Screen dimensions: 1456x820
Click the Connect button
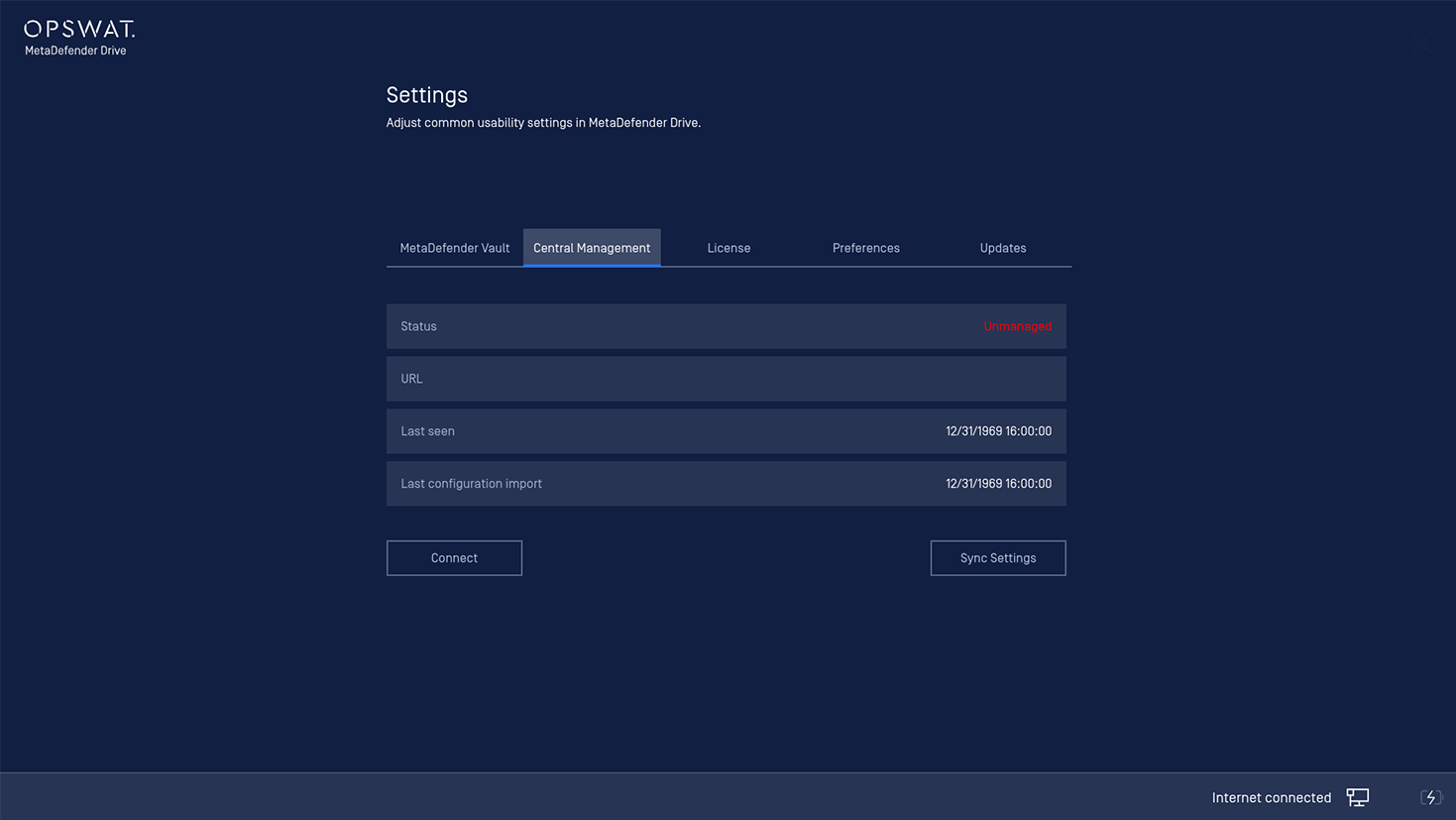(454, 558)
